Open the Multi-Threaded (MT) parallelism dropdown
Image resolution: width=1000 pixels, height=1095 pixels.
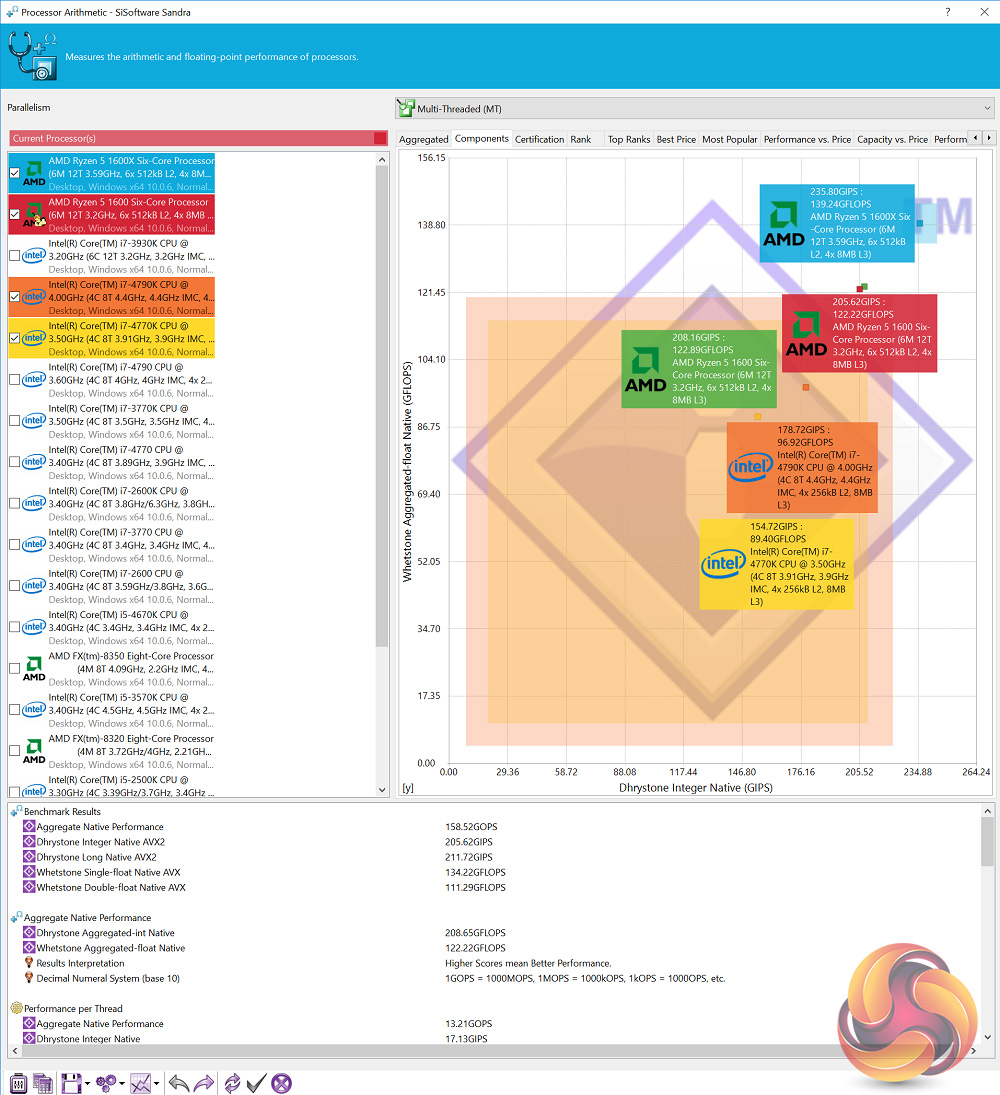pos(694,108)
